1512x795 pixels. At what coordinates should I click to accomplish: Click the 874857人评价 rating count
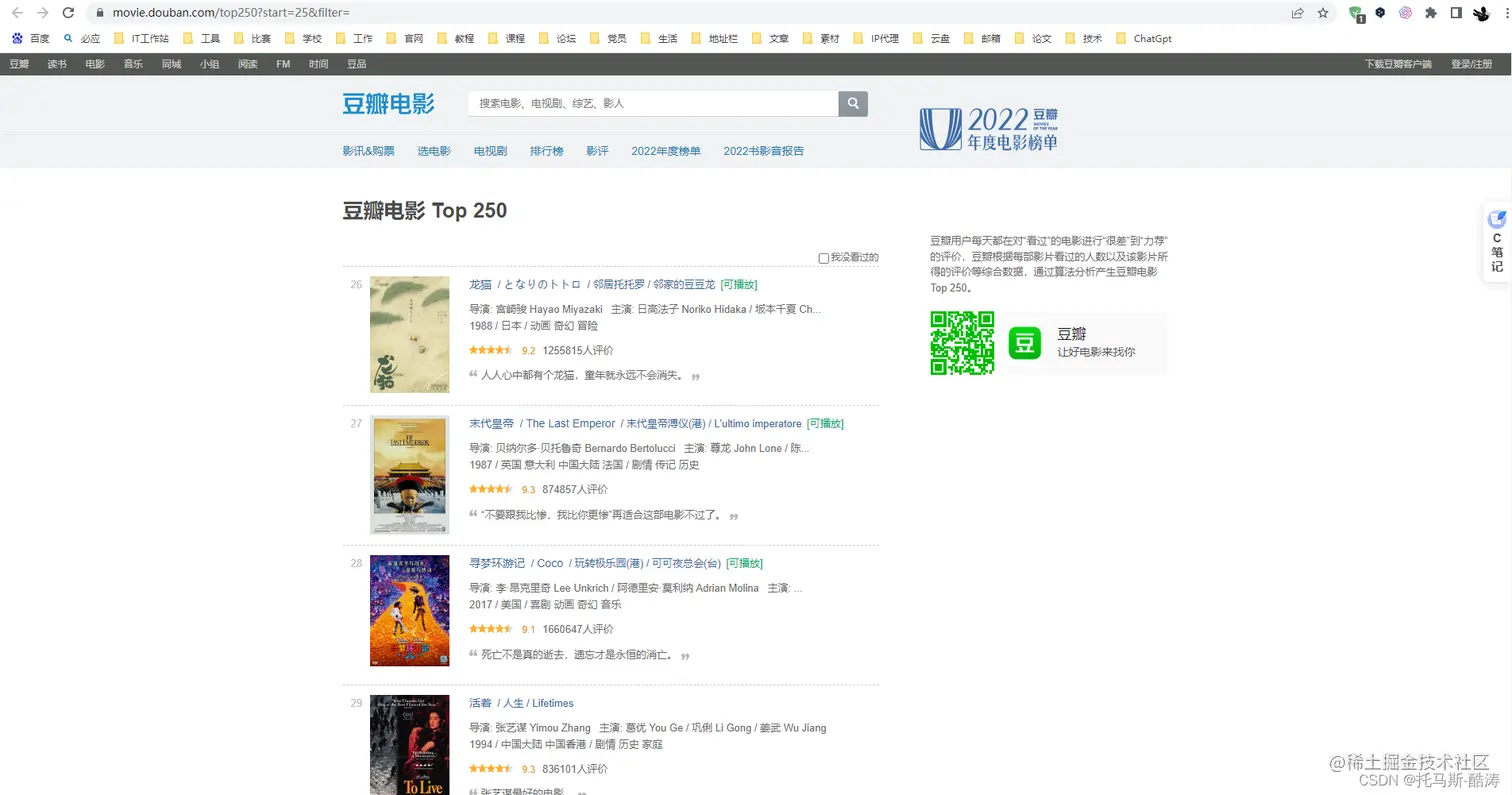click(575, 490)
